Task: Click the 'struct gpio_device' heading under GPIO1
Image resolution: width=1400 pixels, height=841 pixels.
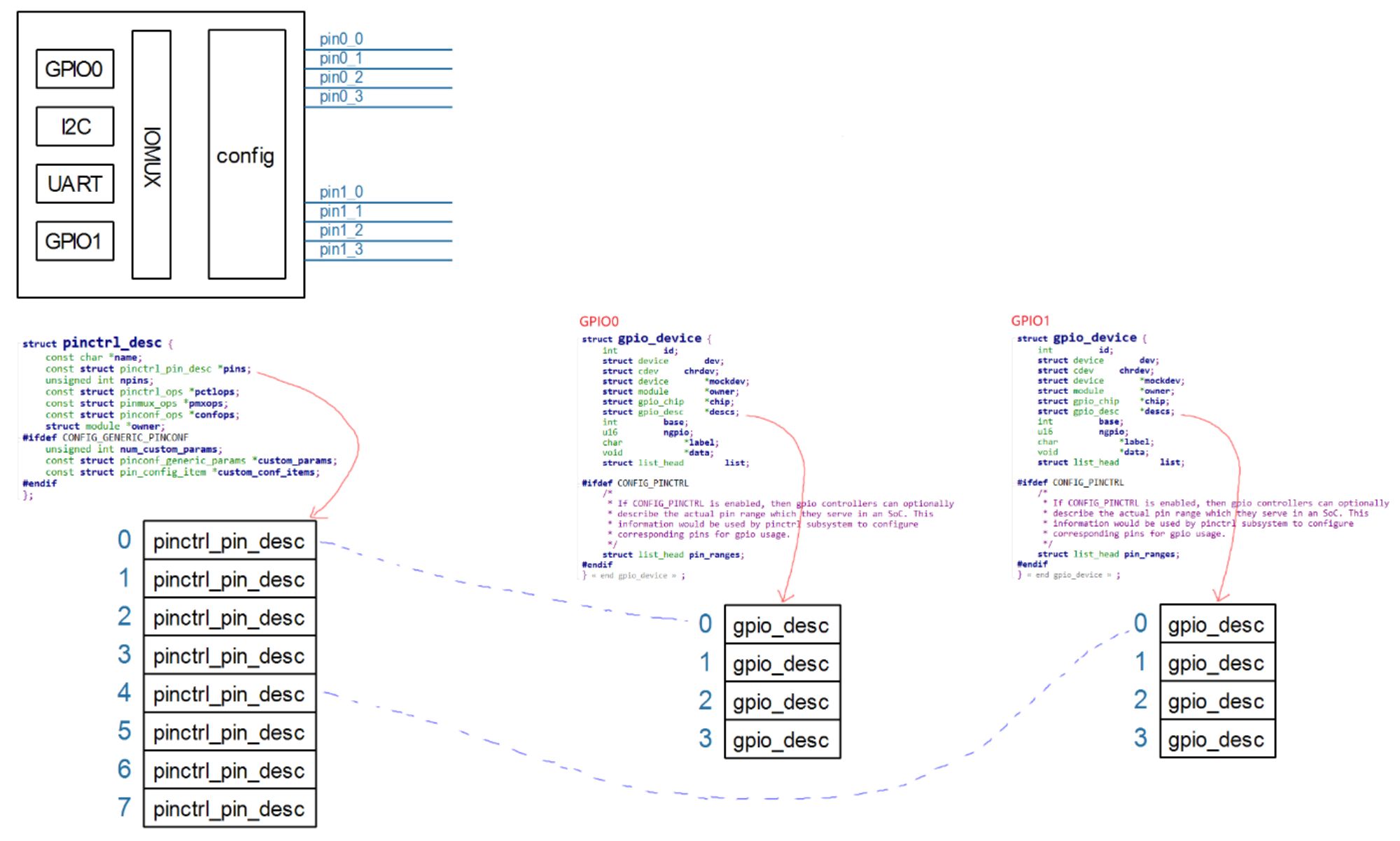Action: point(1082,338)
